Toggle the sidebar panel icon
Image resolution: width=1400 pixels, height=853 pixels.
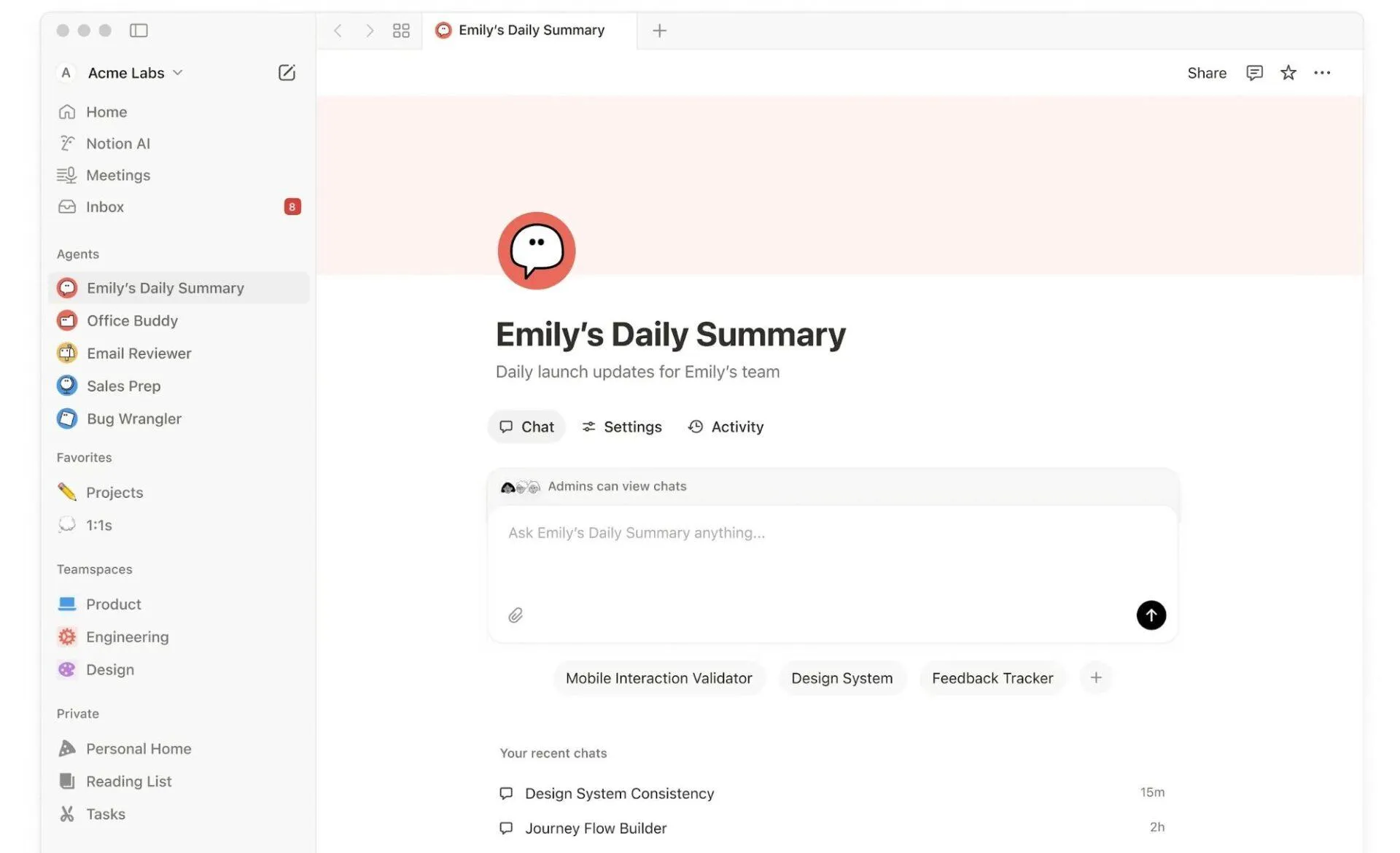139,30
